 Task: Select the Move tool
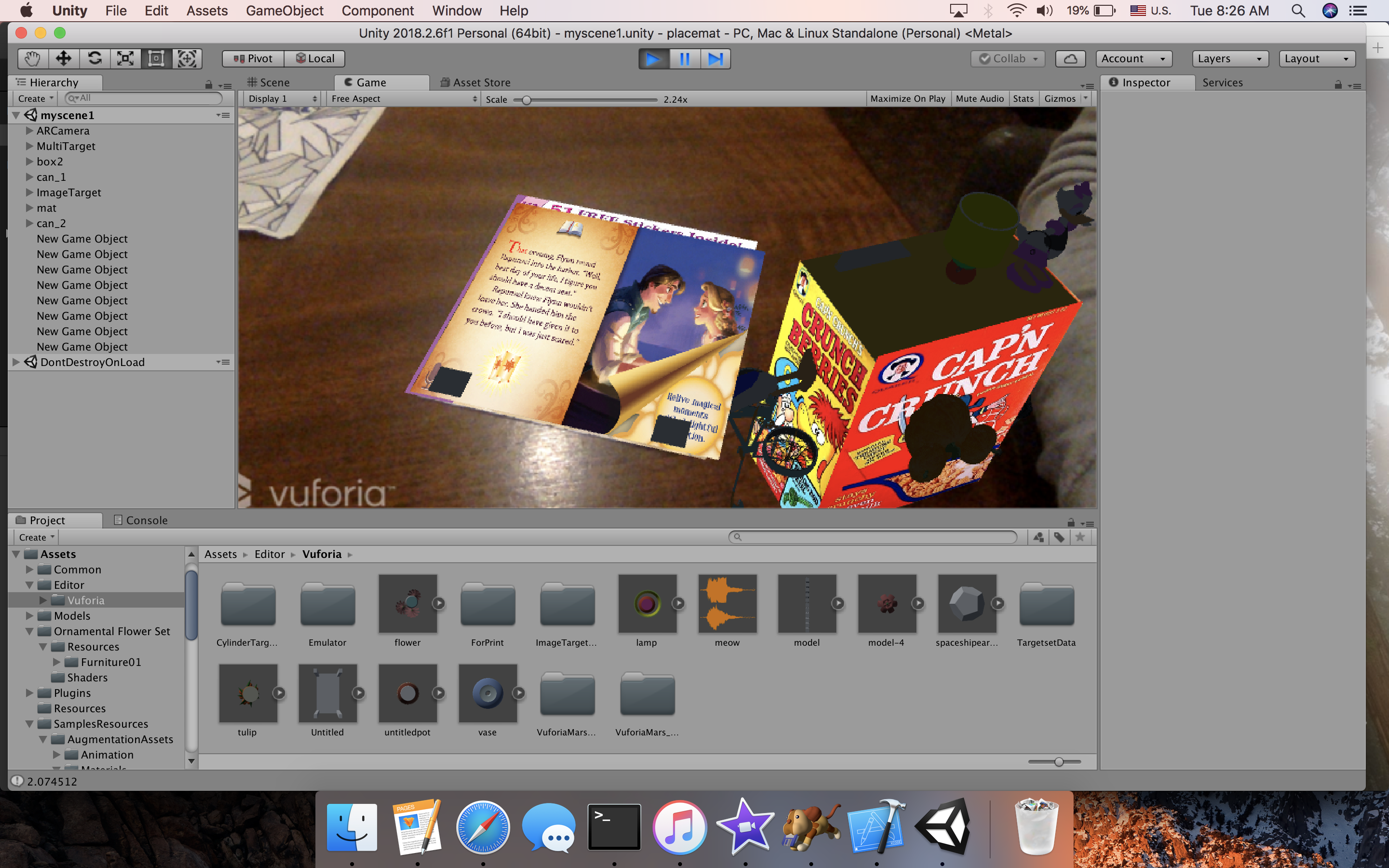64,58
